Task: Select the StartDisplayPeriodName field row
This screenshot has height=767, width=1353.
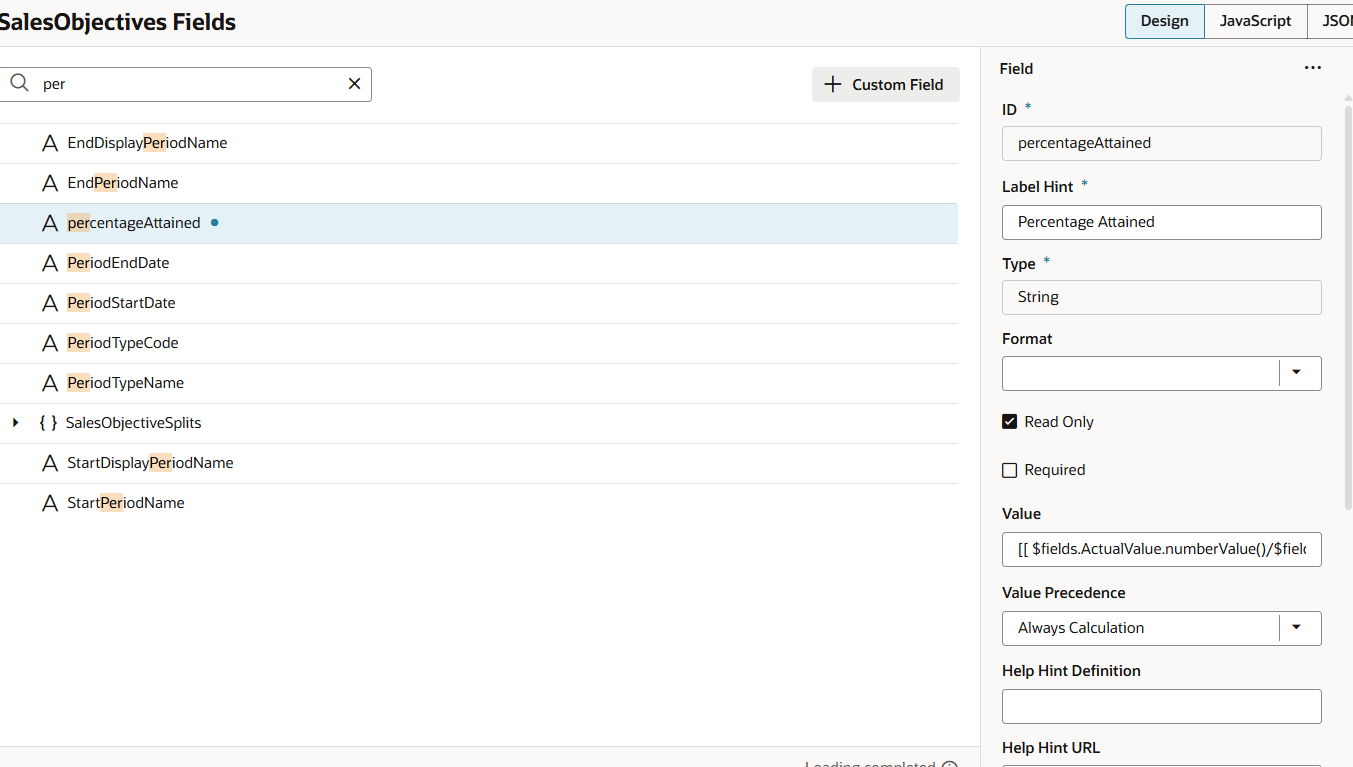Action: (479, 463)
